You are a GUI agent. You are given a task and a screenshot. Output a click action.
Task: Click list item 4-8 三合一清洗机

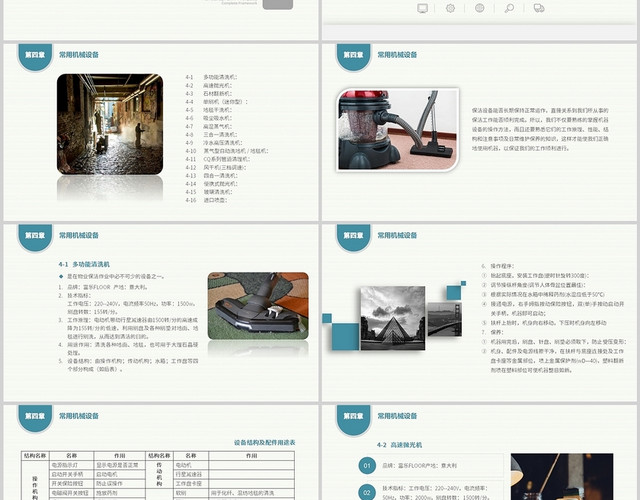click(211, 134)
